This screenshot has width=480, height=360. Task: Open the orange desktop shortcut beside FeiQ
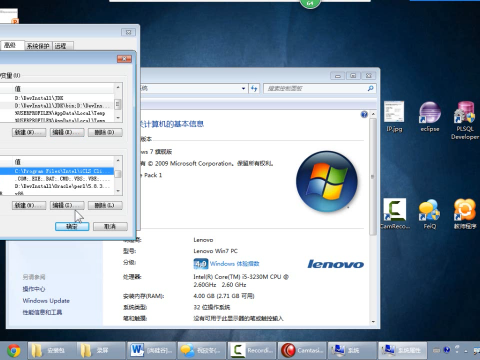pyautogui.click(x=465, y=214)
